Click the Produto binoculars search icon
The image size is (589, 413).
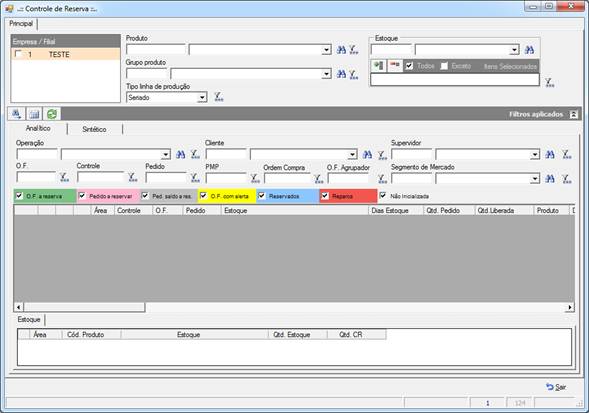(341, 50)
